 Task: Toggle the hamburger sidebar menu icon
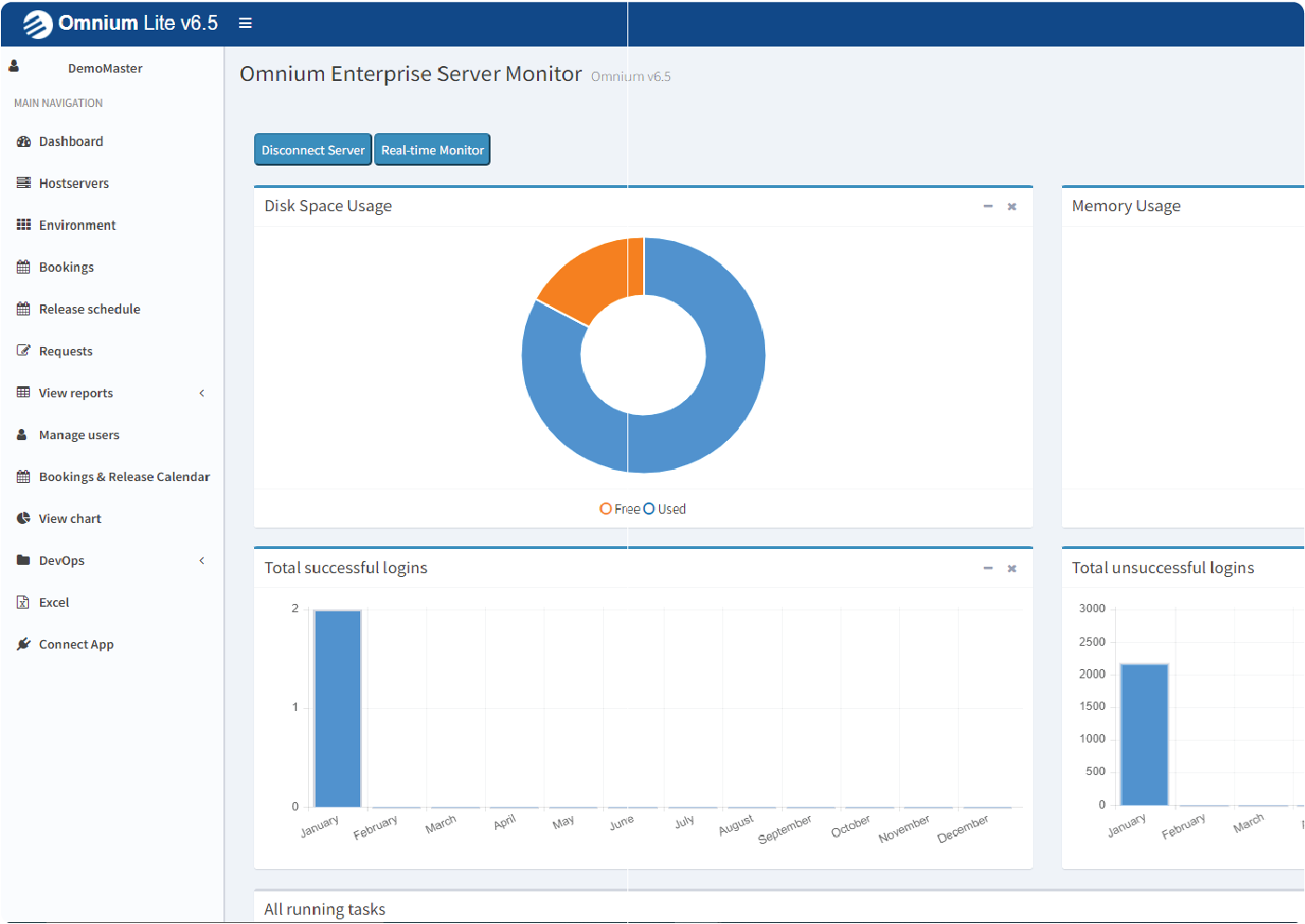click(x=246, y=23)
